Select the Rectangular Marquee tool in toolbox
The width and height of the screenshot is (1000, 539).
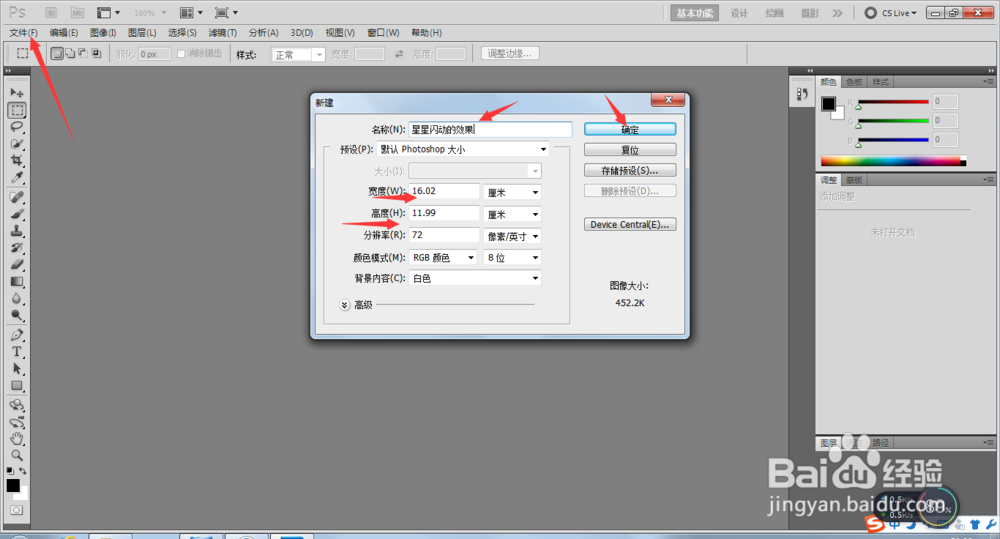pyautogui.click(x=17, y=110)
